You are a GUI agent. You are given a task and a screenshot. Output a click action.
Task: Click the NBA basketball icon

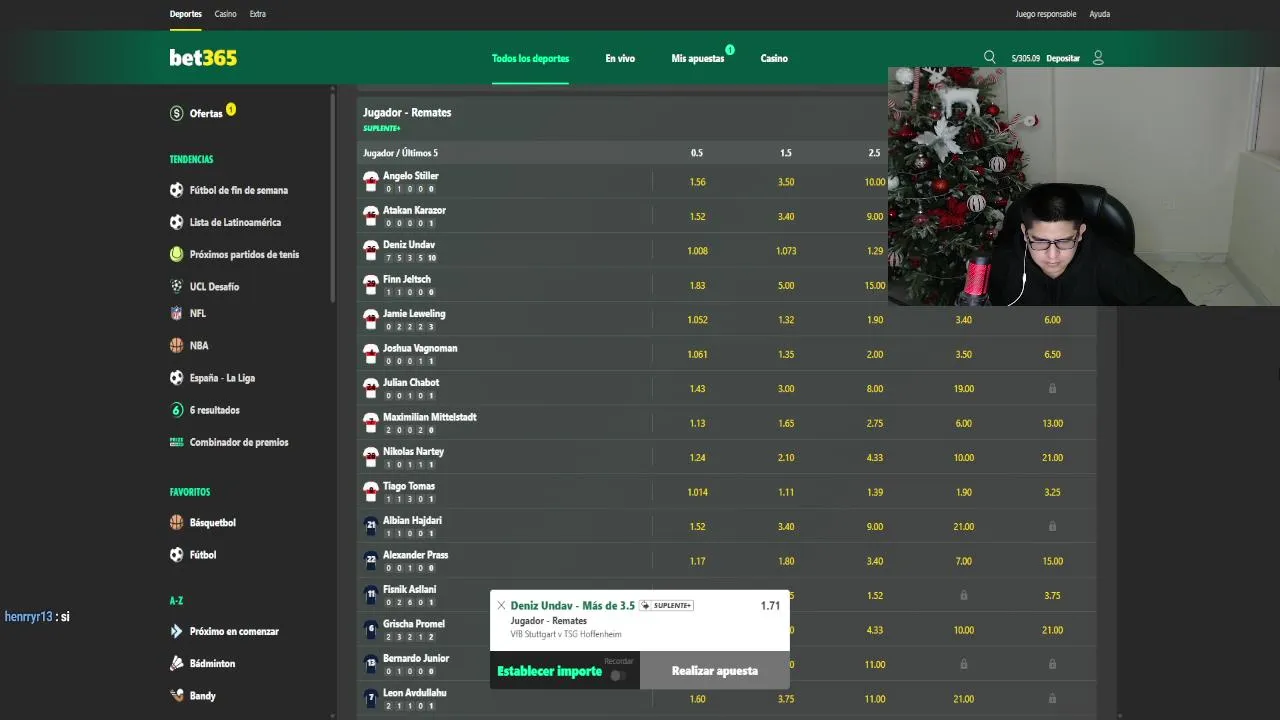pyautogui.click(x=177, y=345)
